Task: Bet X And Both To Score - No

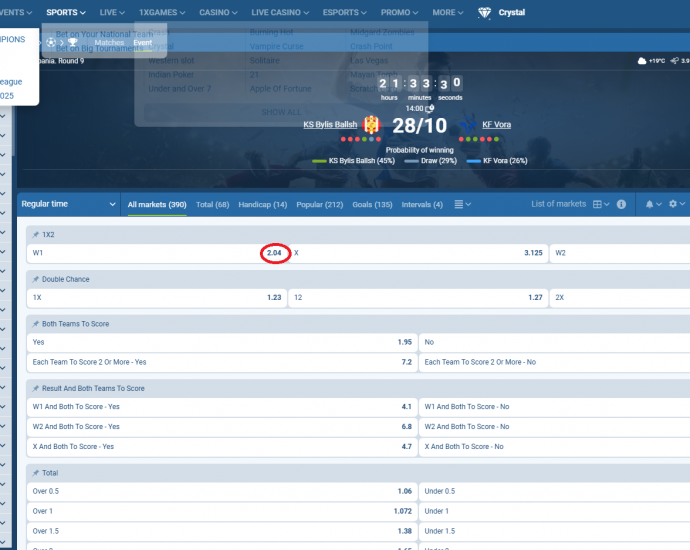Action: click(x=554, y=447)
